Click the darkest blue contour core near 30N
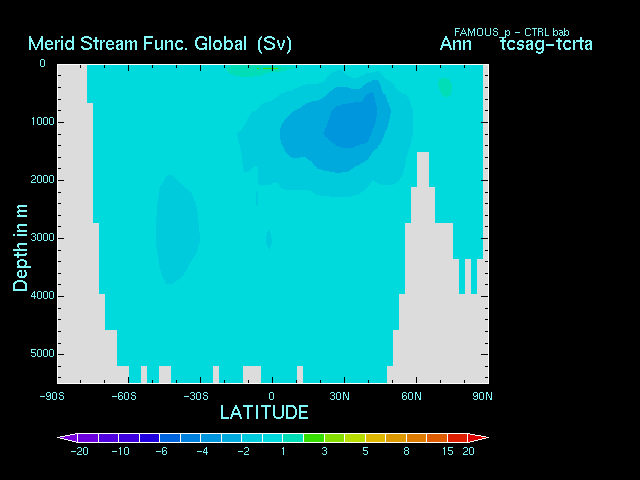This screenshot has width=640, height=480. click(x=351, y=122)
